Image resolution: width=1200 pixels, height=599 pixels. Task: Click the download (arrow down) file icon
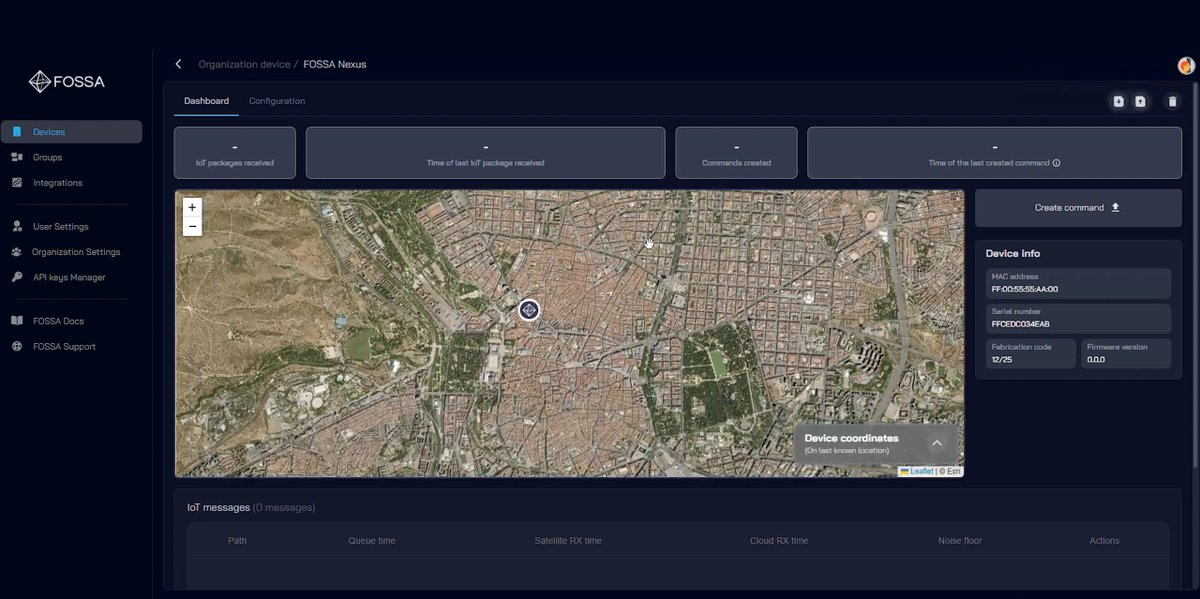(1118, 101)
